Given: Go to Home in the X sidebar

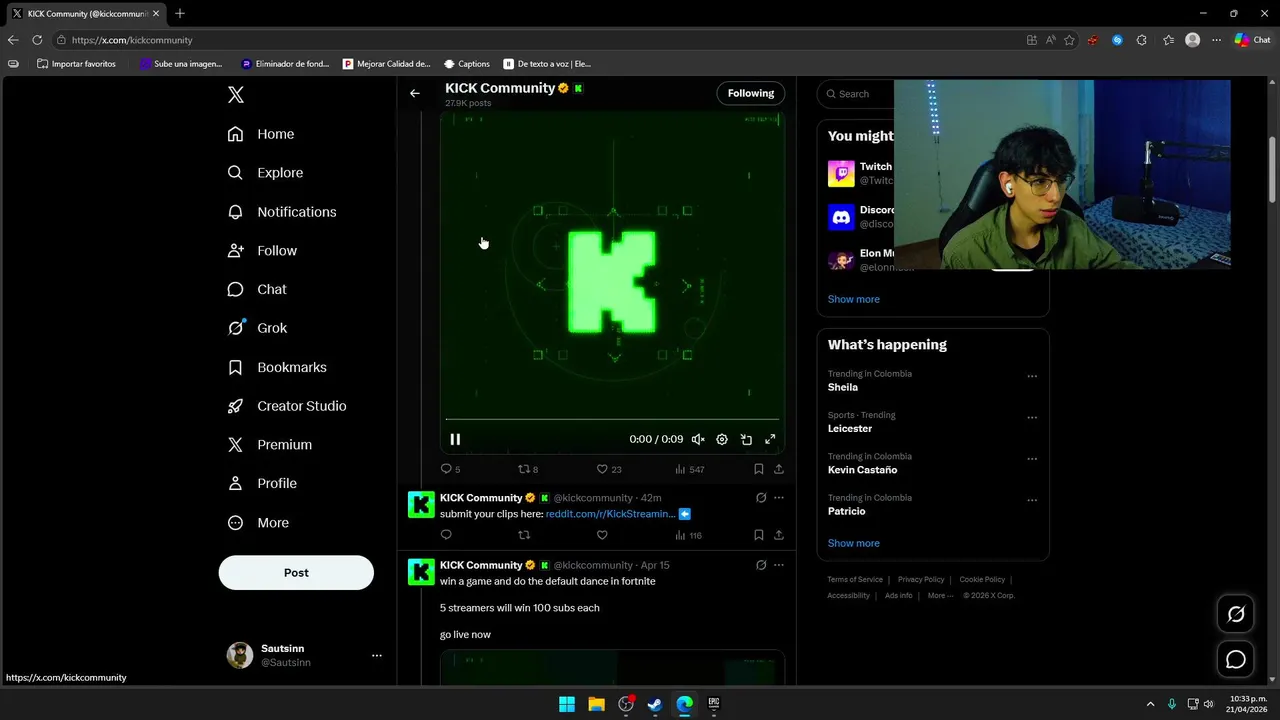Looking at the screenshot, I should point(261,134).
